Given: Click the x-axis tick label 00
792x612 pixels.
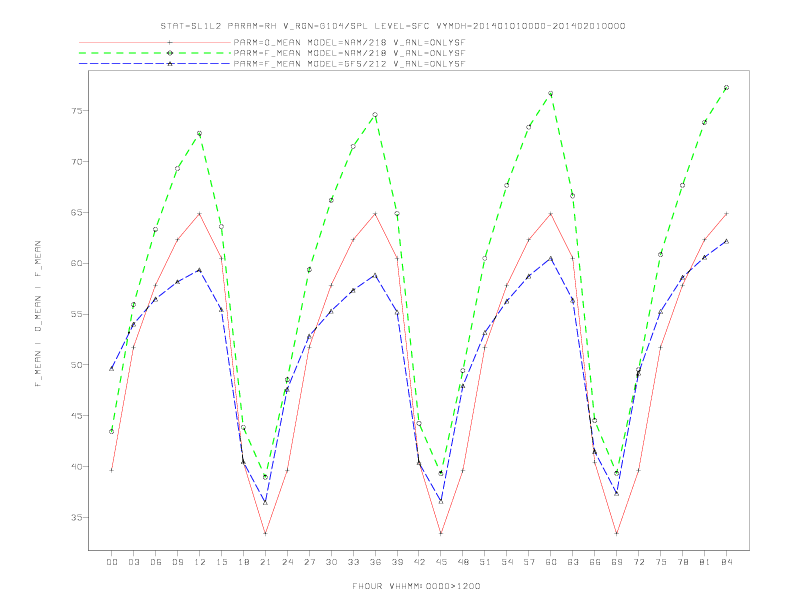Looking at the screenshot, I should (x=112, y=562).
